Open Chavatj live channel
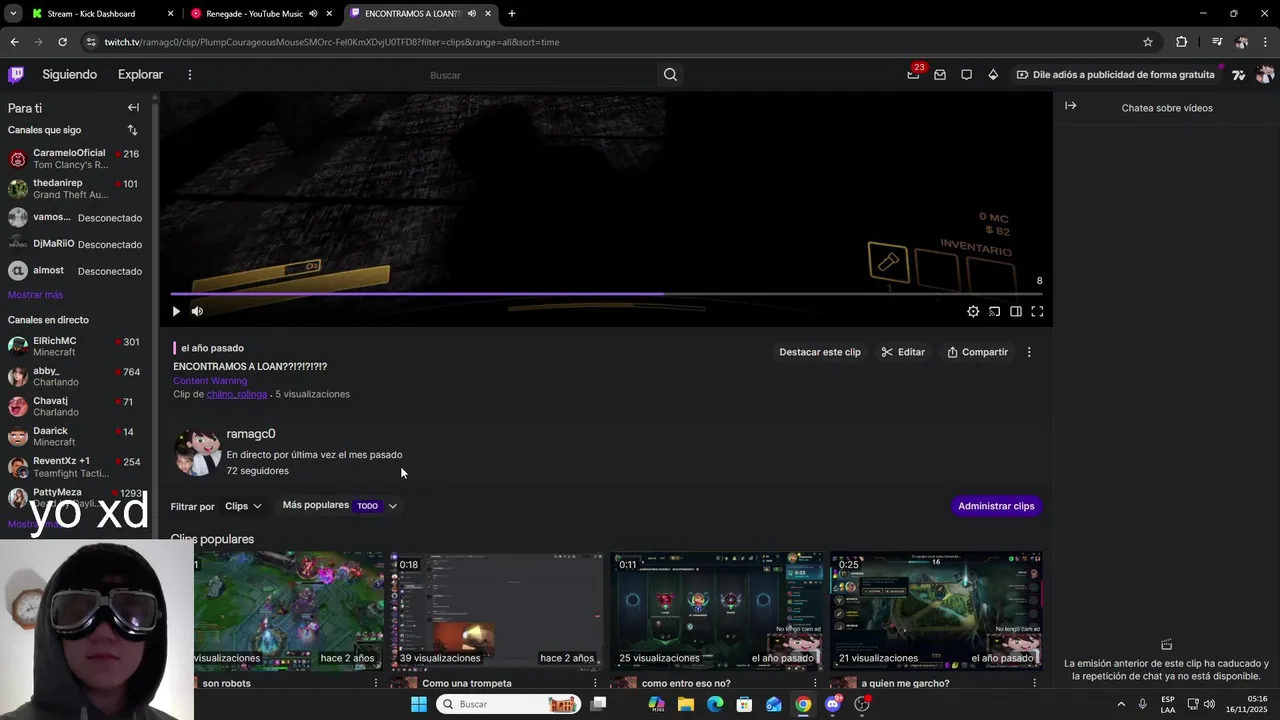 76,407
